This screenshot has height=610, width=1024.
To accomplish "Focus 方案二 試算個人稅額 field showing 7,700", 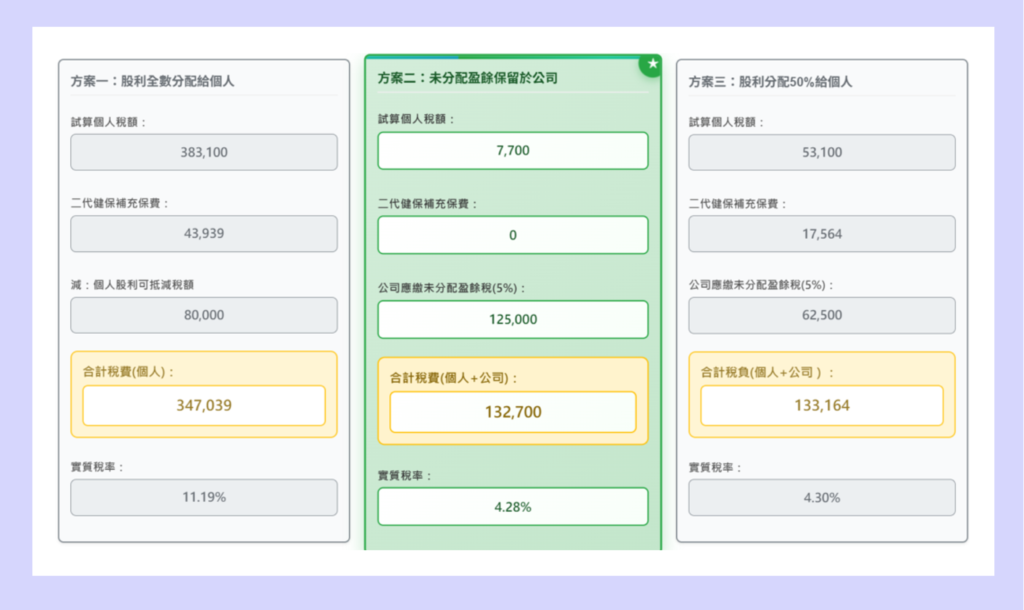I will click(512, 151).
